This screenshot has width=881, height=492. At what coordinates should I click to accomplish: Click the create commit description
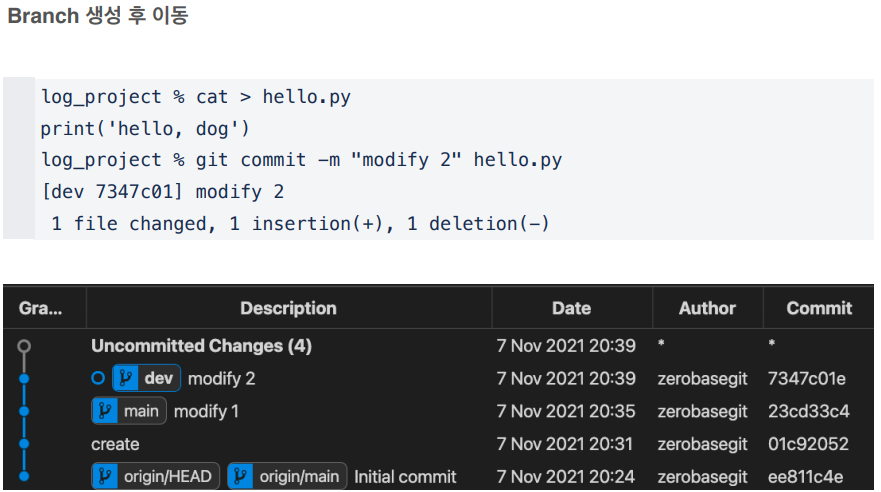click(115, 444)
